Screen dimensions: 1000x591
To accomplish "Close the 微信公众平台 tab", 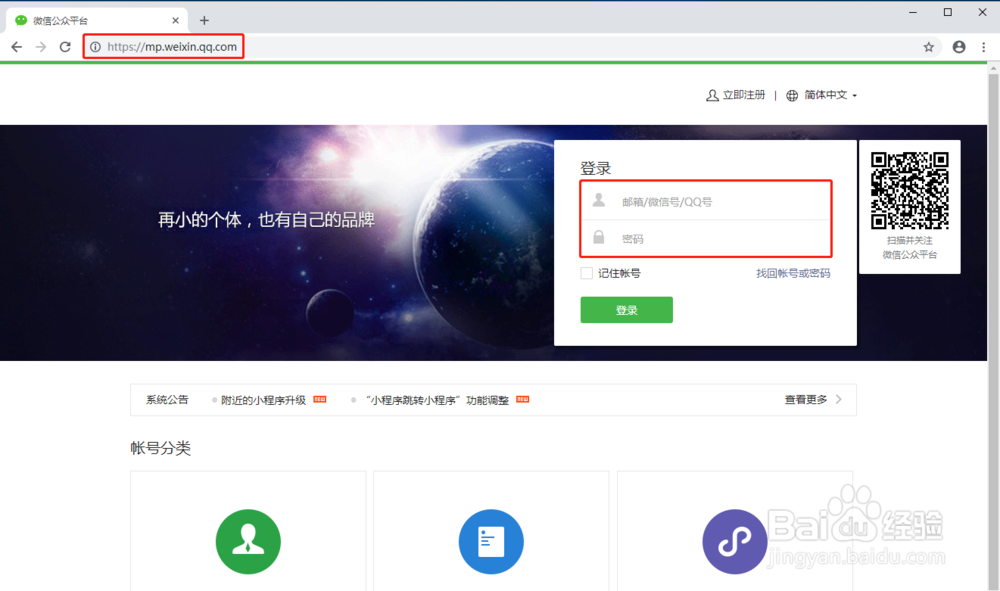I will [175, 20].
